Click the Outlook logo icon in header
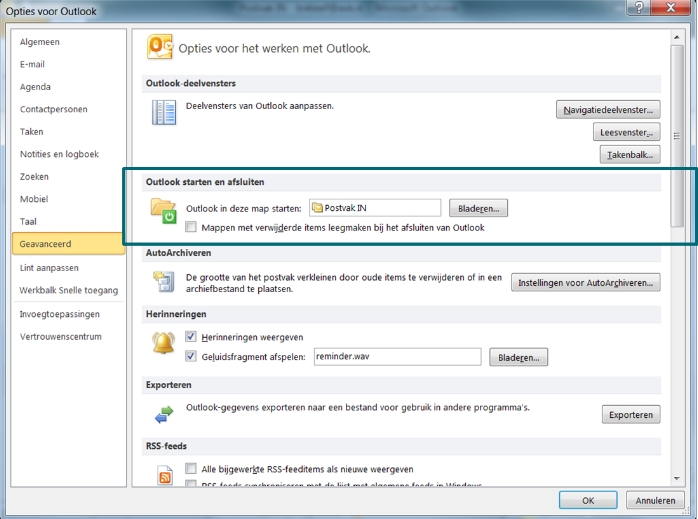 (160, 47)
